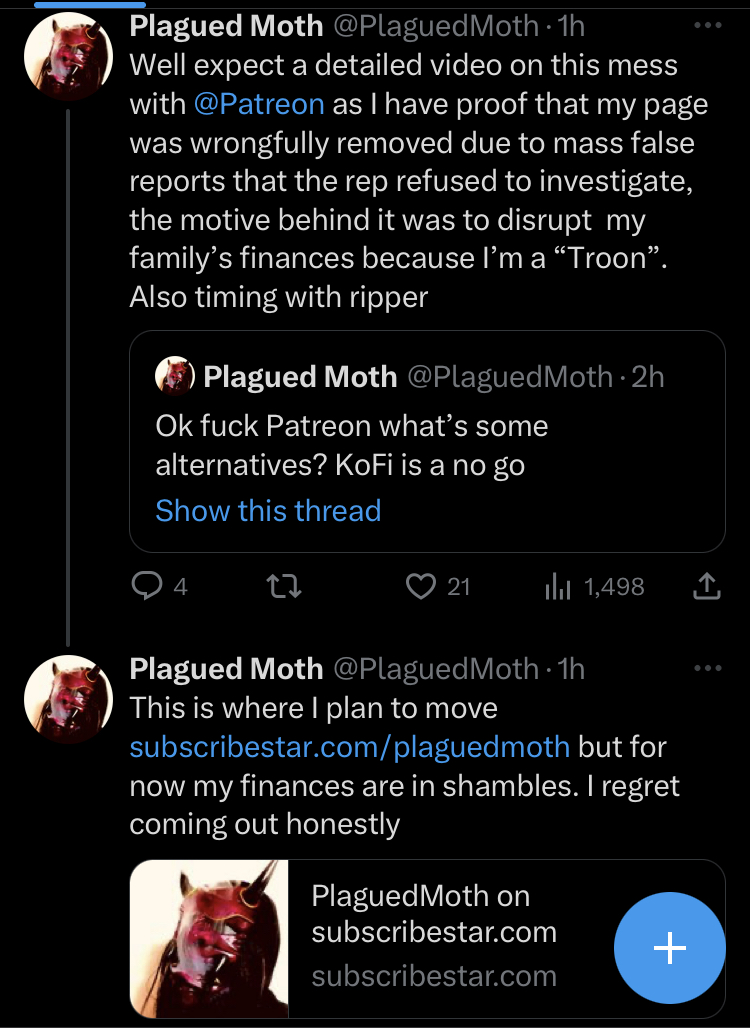The height and width of the screenshot is (1028, 750).
Task: Open the 'PlaguedMoth on subscribestar.com' card title
Action: coord(434,913)
